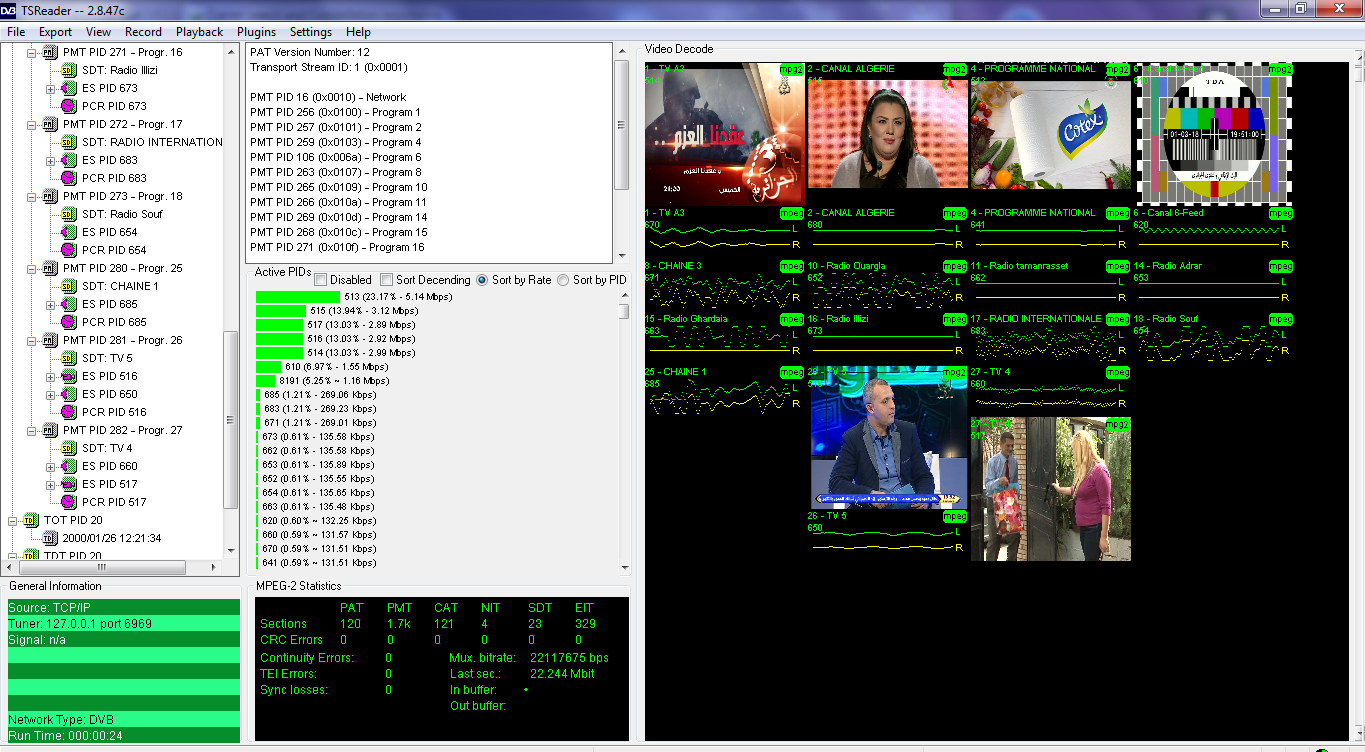Select the SDT: CHAINE 1 tree entry
The width and height of the screenshot is (1365, 752).
[120, 286]
